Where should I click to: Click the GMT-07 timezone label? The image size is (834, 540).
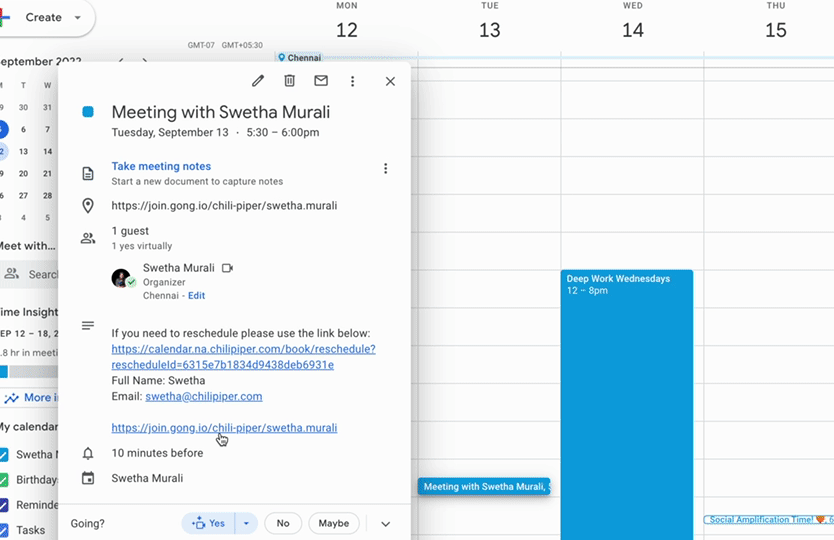coord(201,45)
